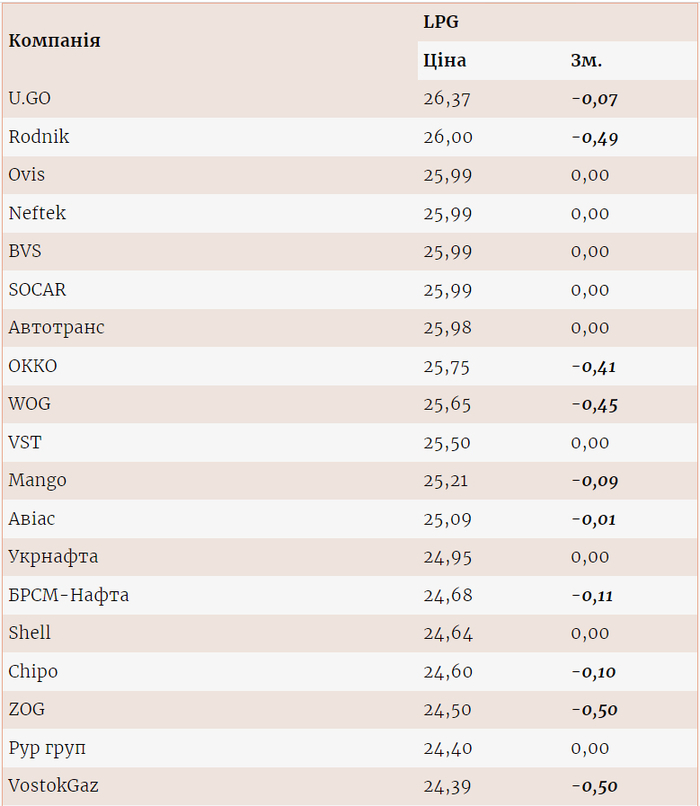Click the Компанія column header
Viewport: 700px width, 806px height.
coord(55,41)
